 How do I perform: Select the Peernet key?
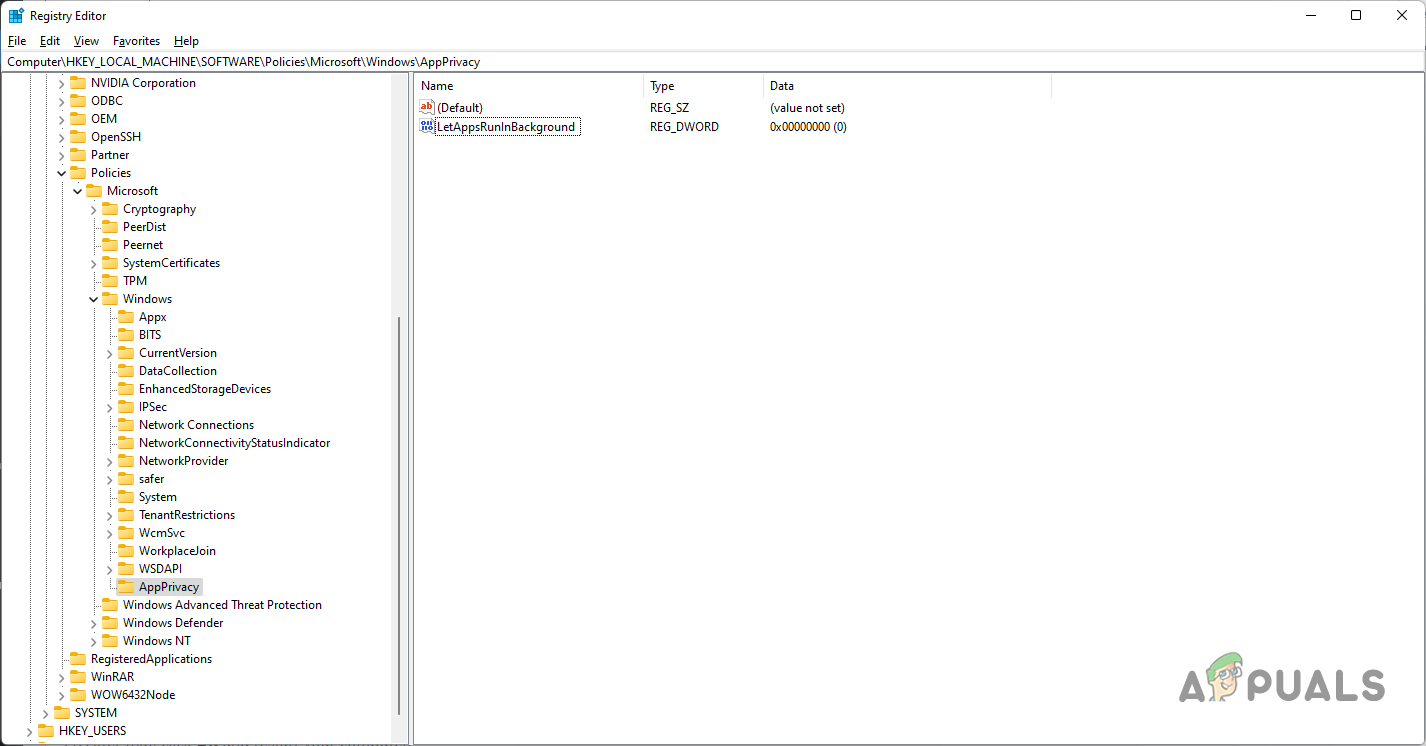click(143, 245)
